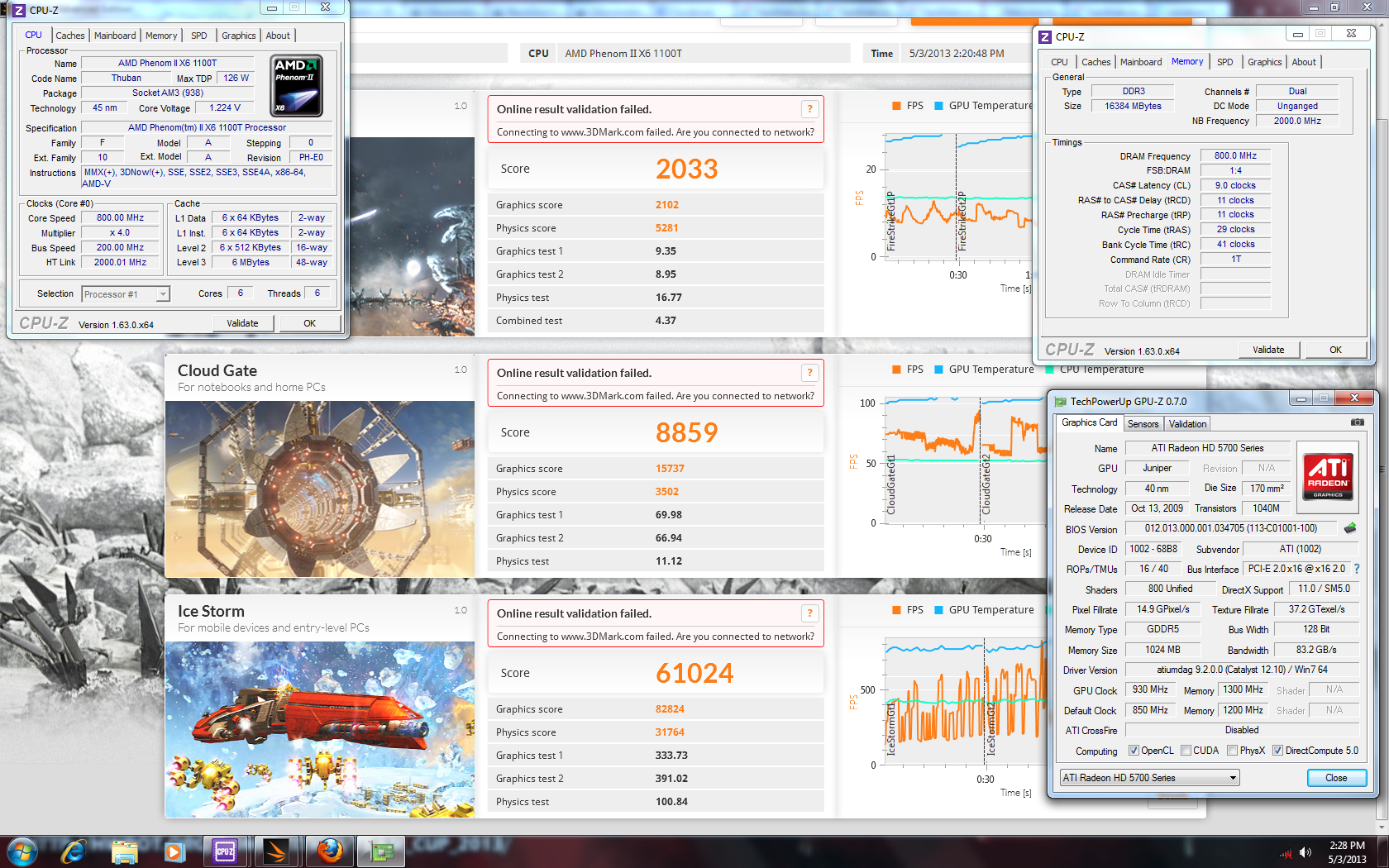Click the BIOS Version field in GPU-Z
Screen dimensions: 1389x868
pos(1230,528)
